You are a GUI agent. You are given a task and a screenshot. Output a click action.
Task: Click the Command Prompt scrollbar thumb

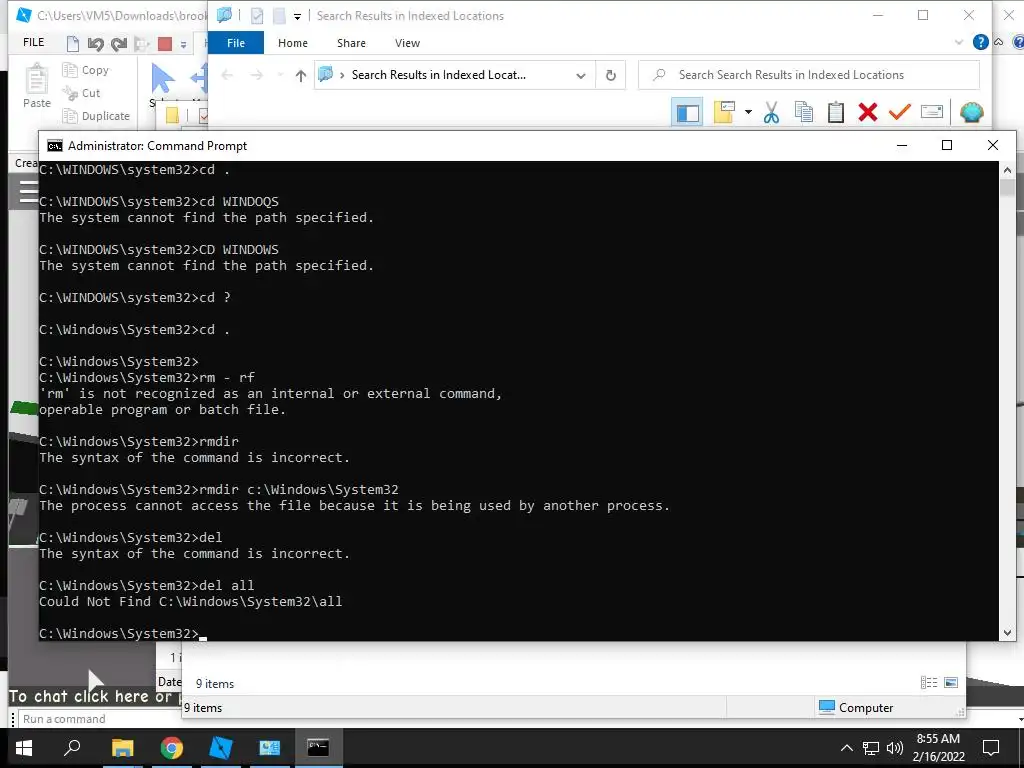point(1006,187)
